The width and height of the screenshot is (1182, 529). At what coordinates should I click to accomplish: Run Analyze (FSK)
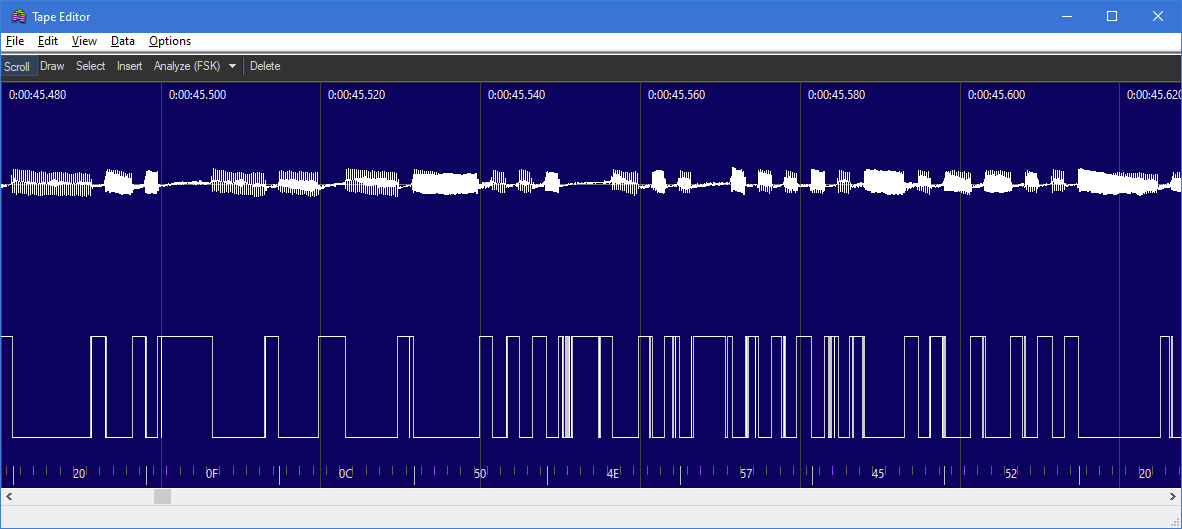pos(186,66)
